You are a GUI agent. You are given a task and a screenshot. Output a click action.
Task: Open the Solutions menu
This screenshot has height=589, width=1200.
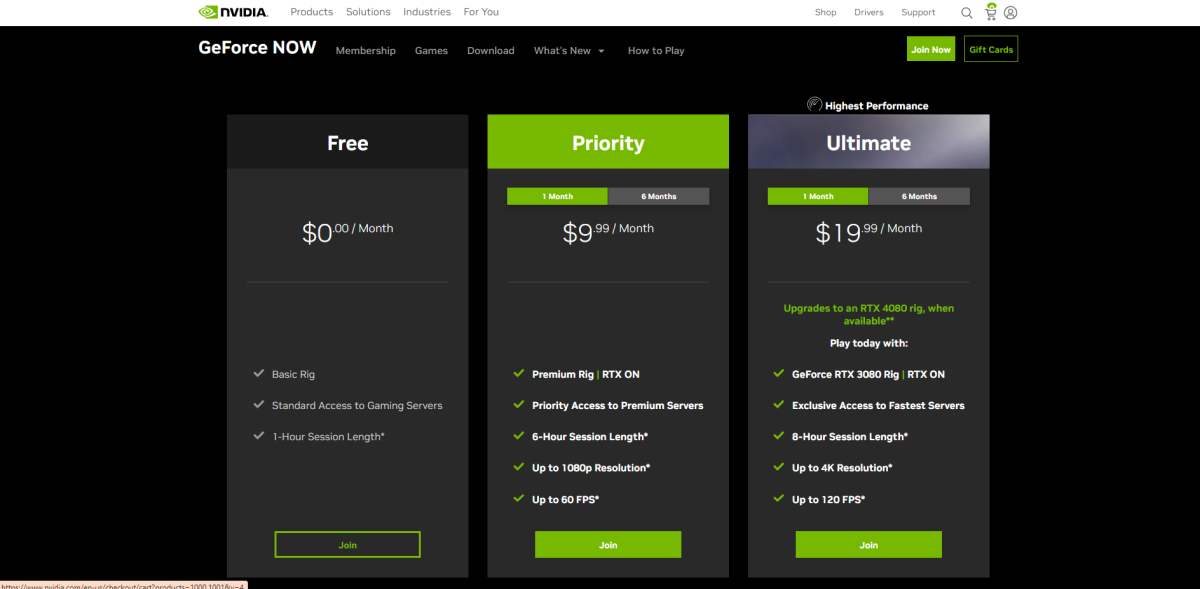point(368,12)
